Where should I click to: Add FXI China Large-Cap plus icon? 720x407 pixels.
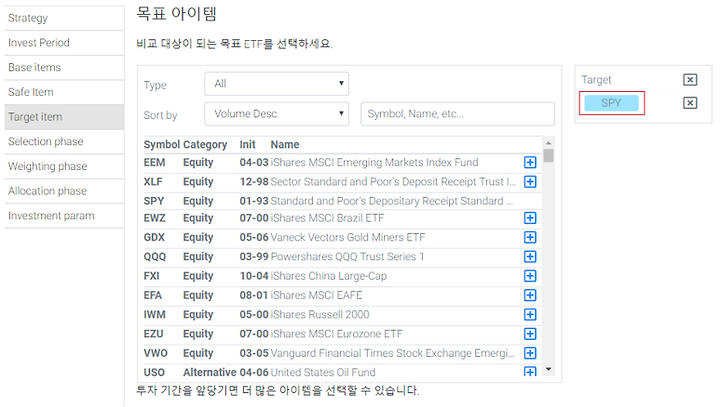click(x=530, y=276)
